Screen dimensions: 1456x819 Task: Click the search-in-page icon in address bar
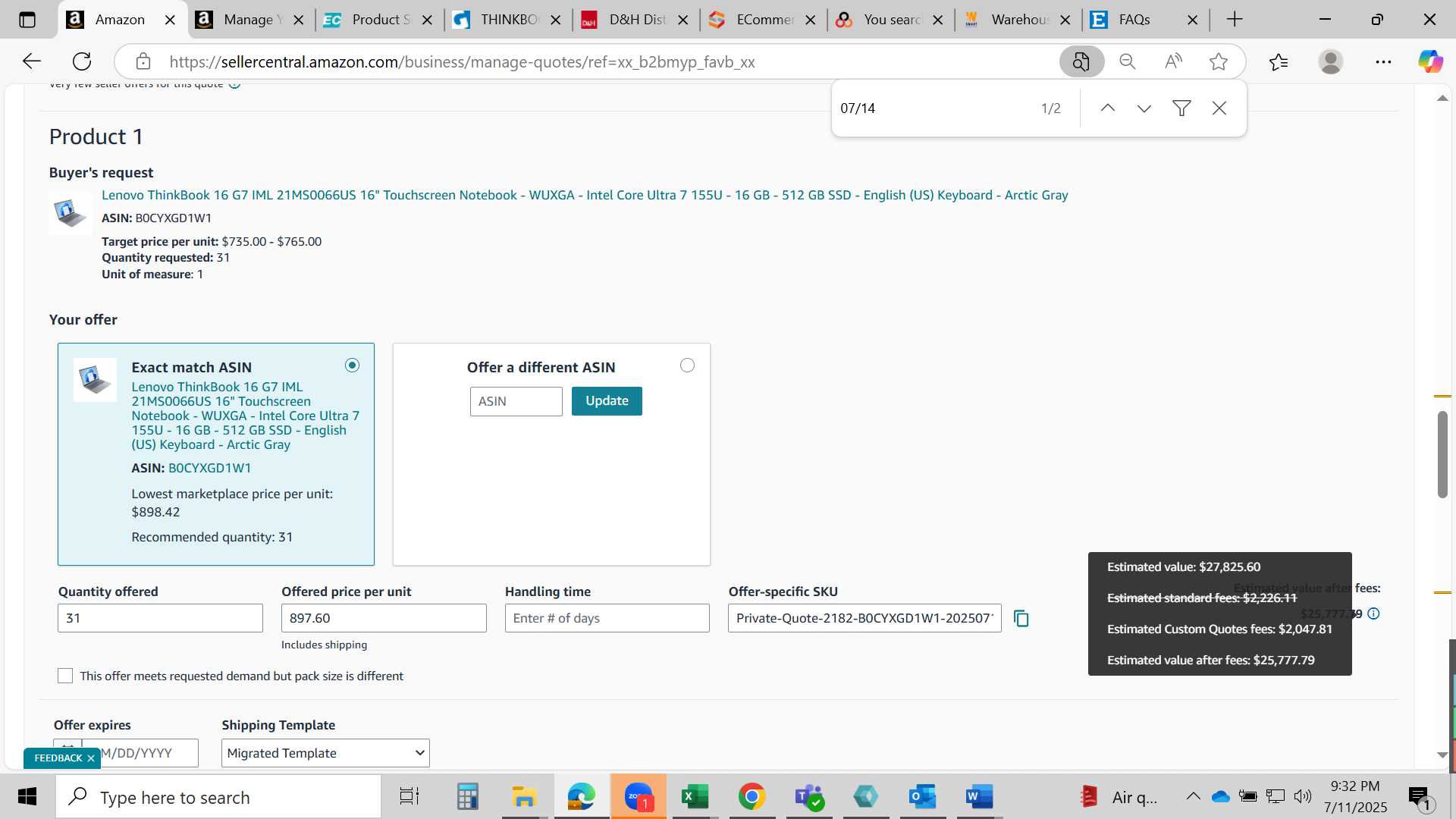click(x=1081, y=61)
